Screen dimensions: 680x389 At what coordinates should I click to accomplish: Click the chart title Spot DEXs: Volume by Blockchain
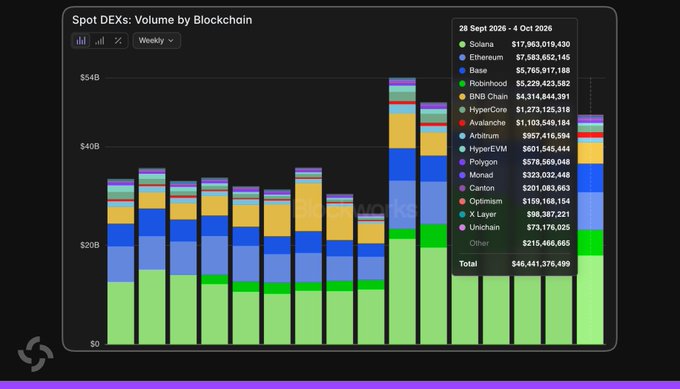click(x=162, y=20)
